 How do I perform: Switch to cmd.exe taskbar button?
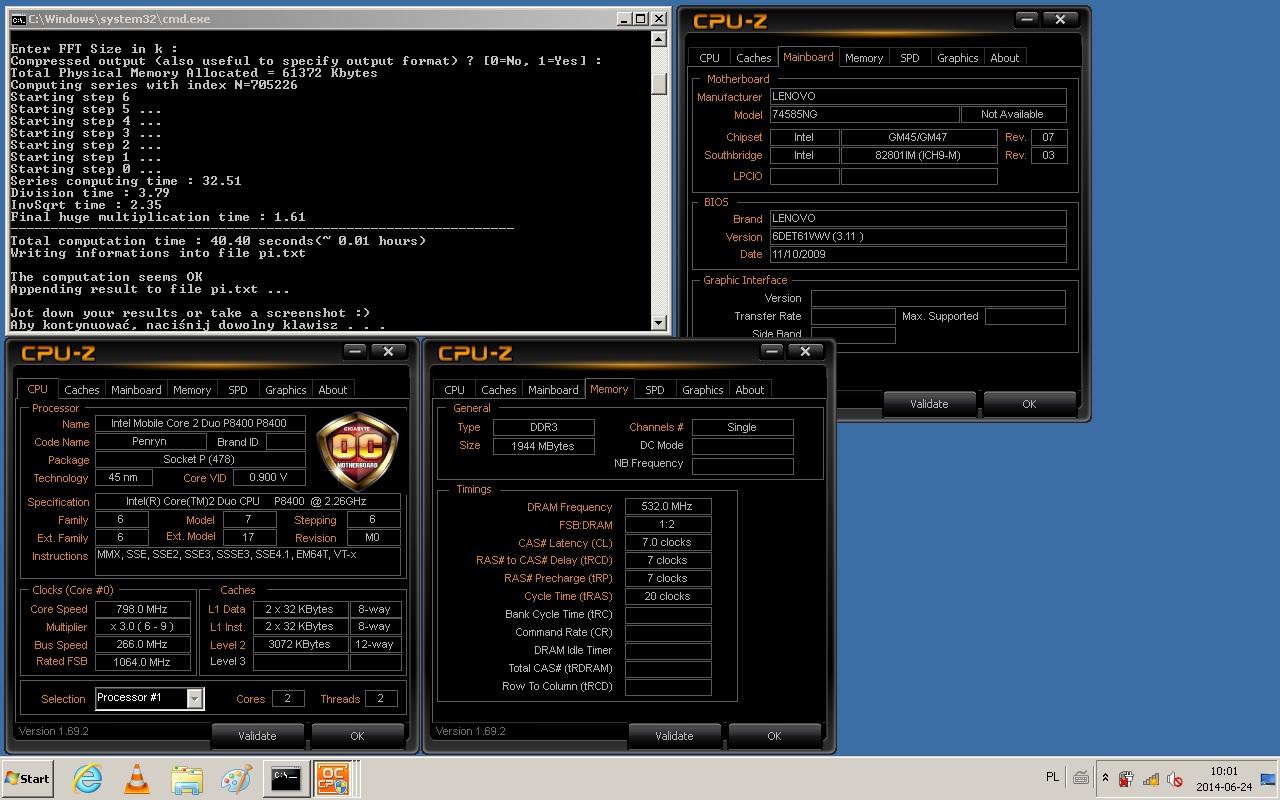[287, 779]
